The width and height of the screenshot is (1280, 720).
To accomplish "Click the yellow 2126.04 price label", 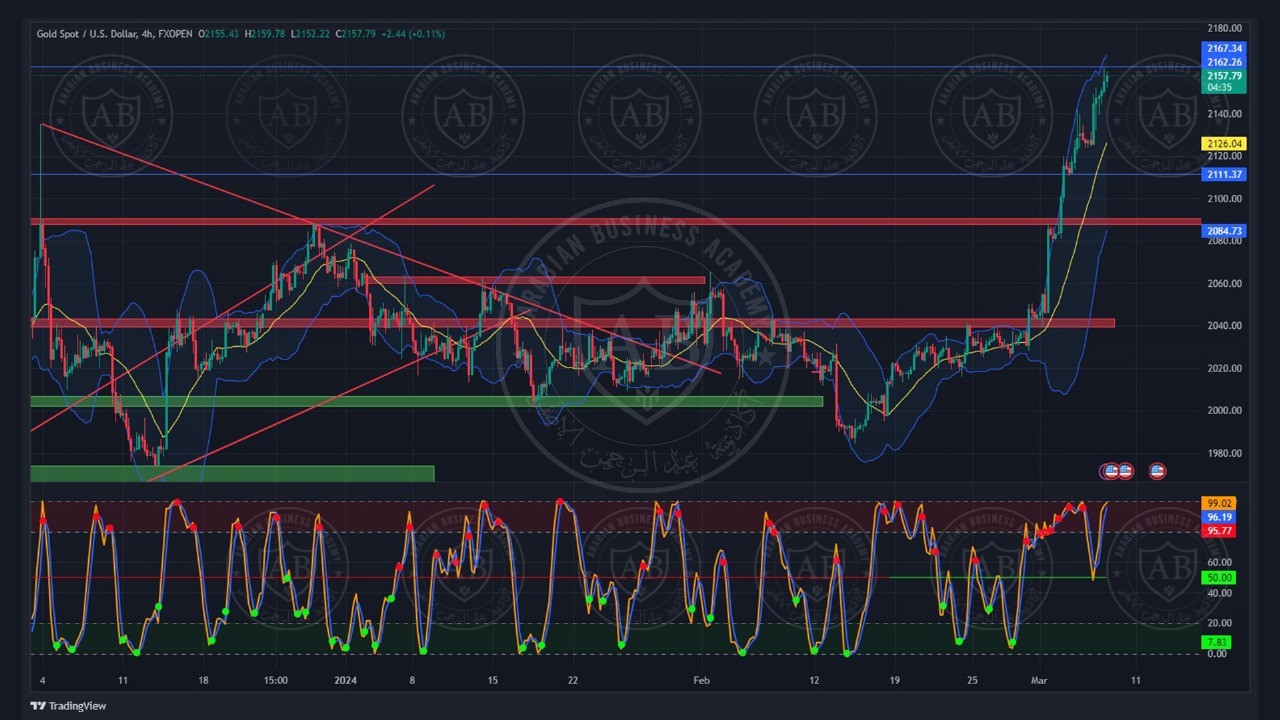I will [x=1224, y=144].
